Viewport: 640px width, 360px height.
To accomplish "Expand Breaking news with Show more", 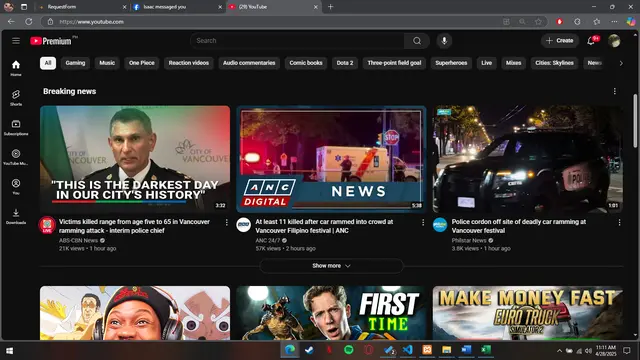I will (x=331, y=266).
